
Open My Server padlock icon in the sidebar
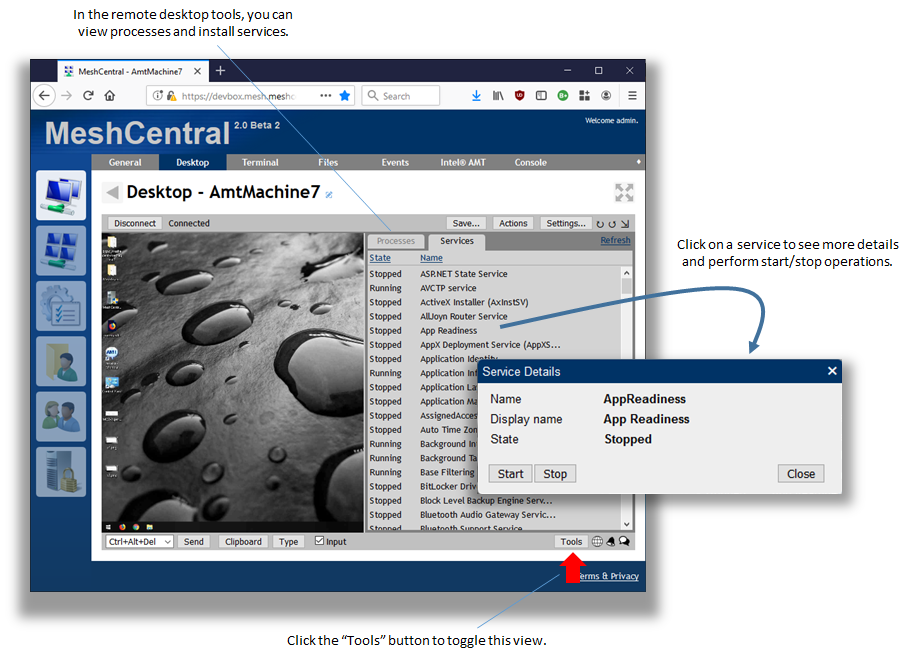[x=61, y=472]
